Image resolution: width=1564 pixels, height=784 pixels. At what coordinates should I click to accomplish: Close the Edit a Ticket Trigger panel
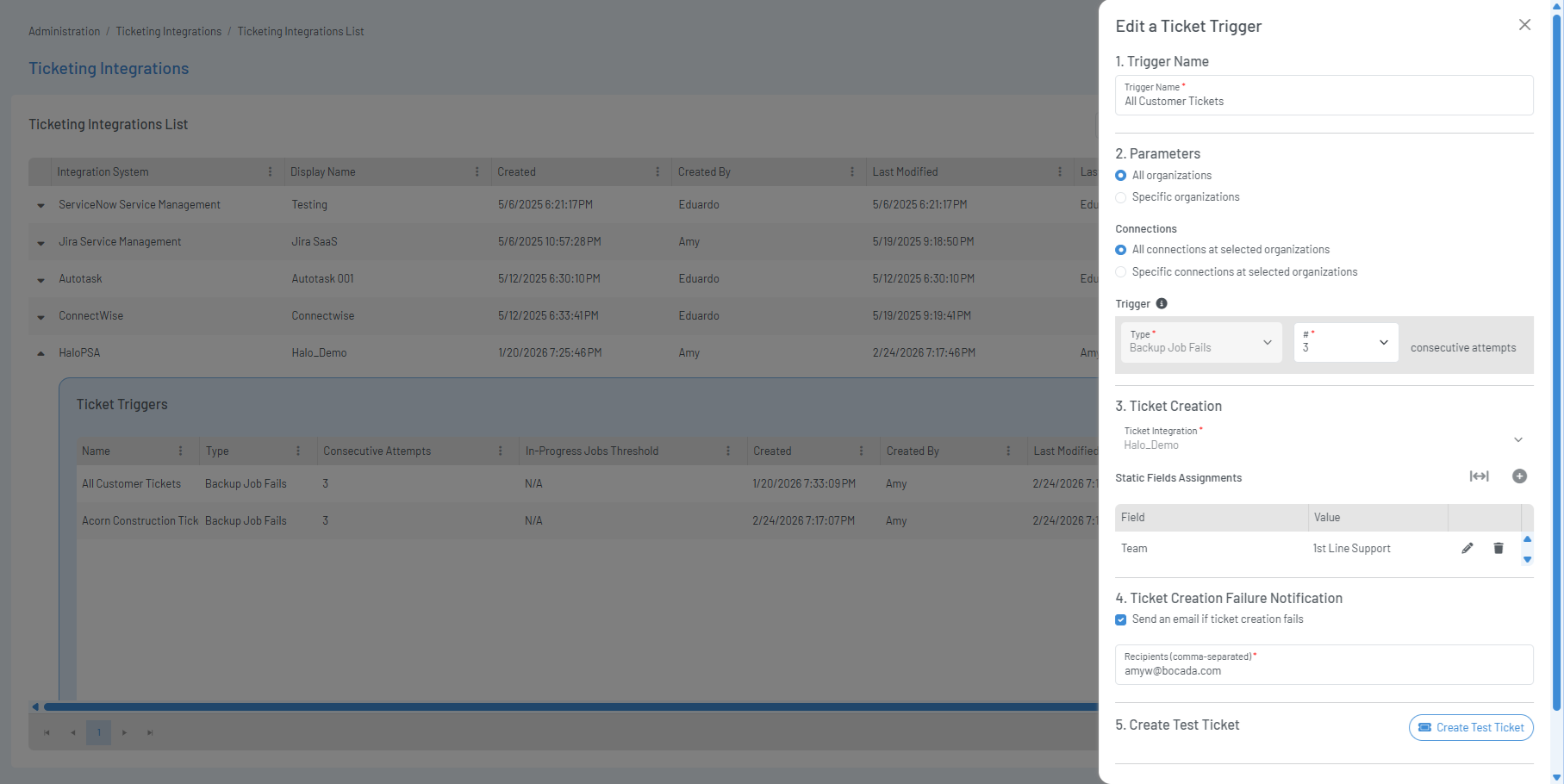(x=1524, y=25)
